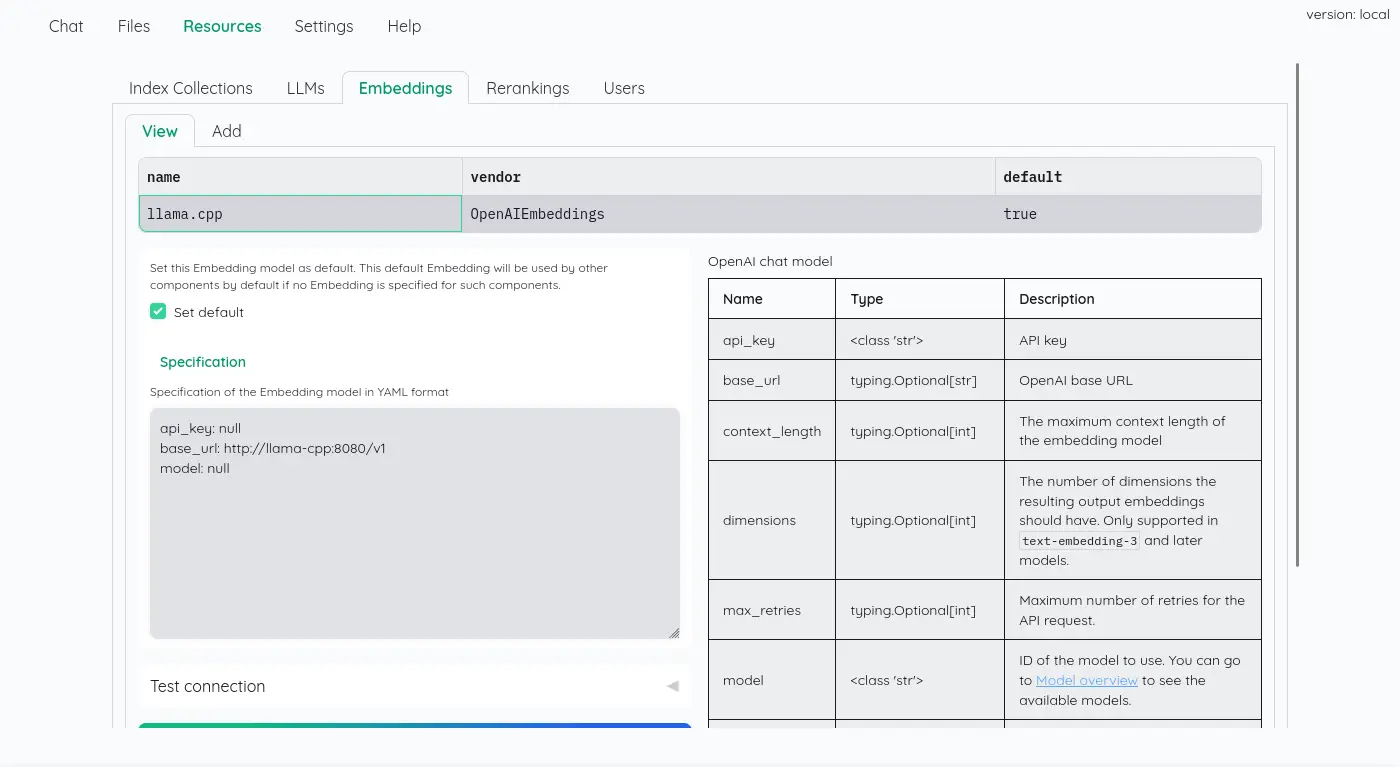This screenshot has height=767, width=1400.
Task: Click the Add tab for embeddings
Action: [226, 131]
